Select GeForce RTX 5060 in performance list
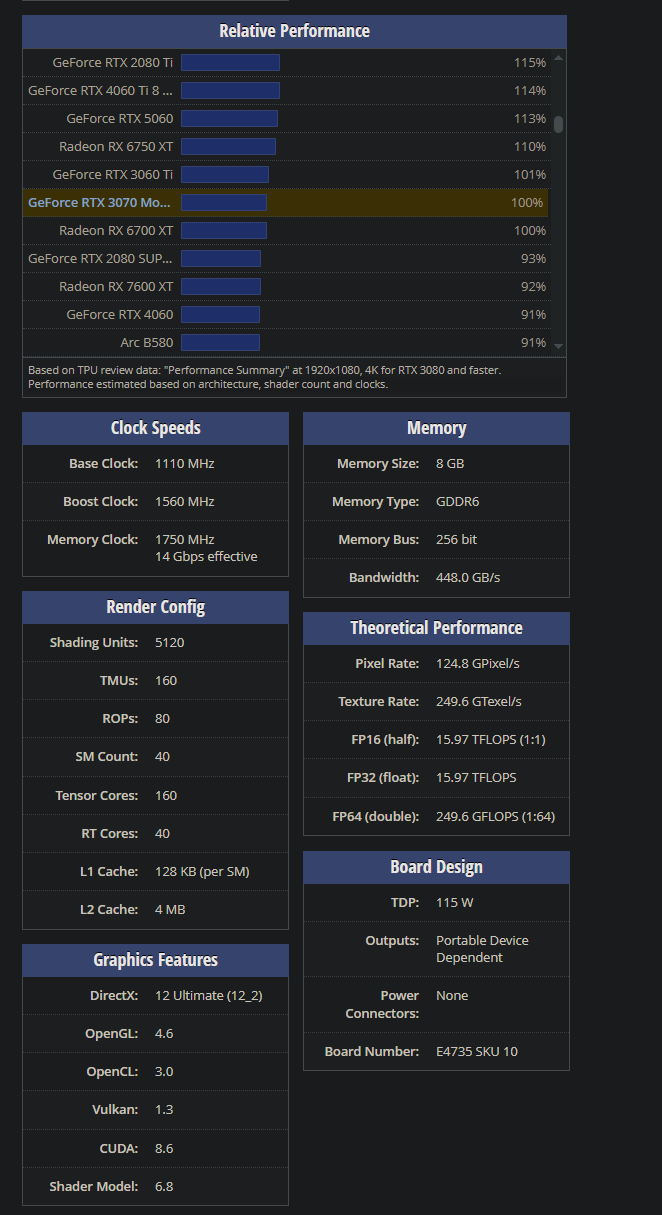 [120, 118]
